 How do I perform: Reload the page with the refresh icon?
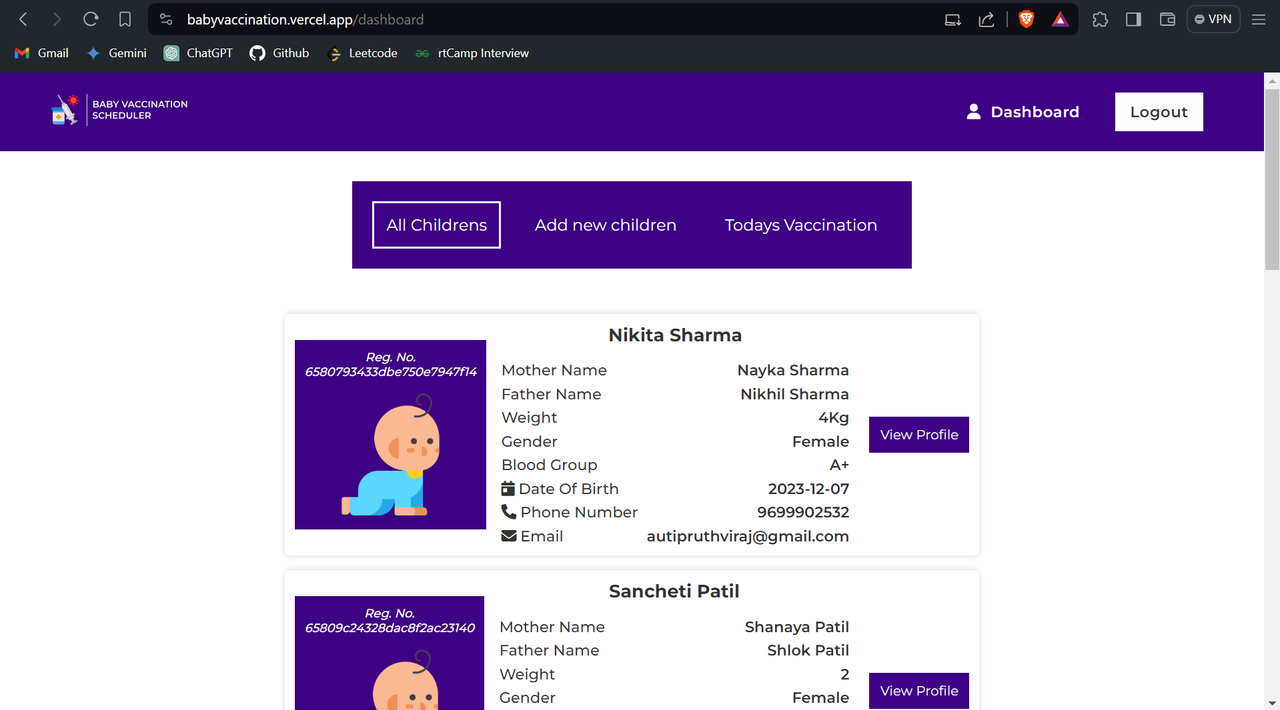(91, 19)
